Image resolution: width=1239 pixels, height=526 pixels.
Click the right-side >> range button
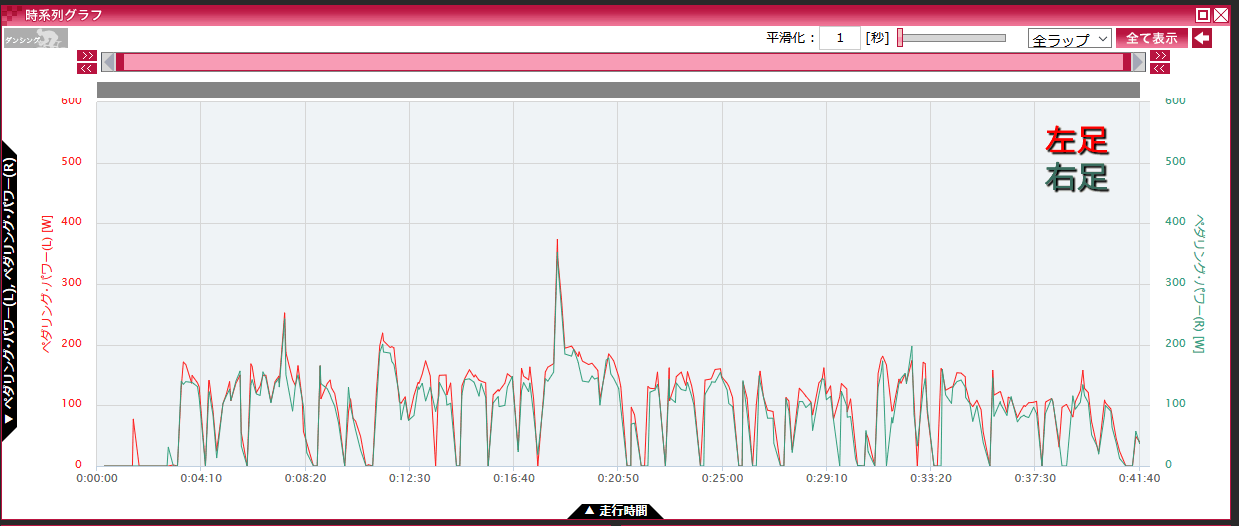point(1159,56)
